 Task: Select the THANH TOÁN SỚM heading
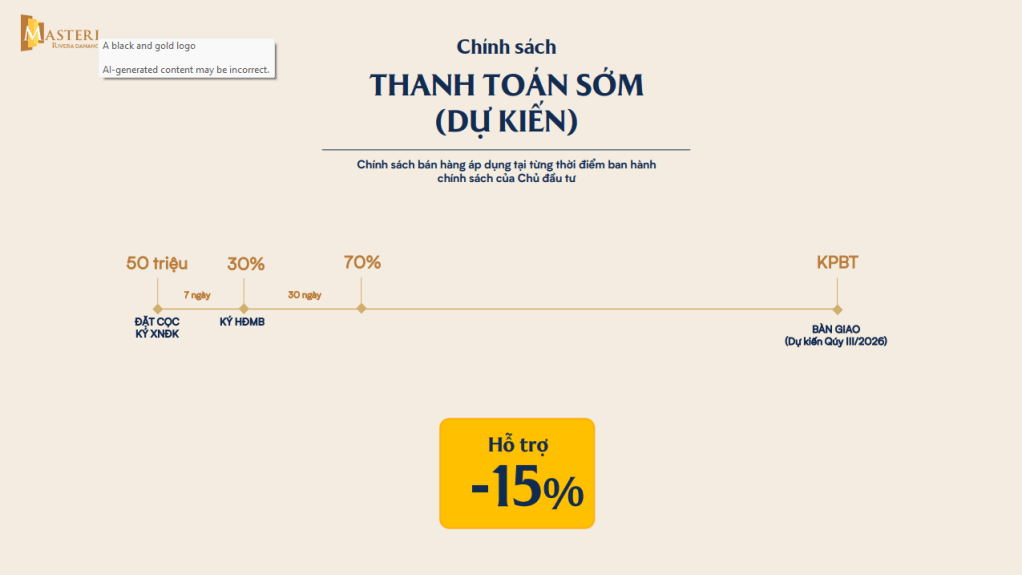point(506,86)
